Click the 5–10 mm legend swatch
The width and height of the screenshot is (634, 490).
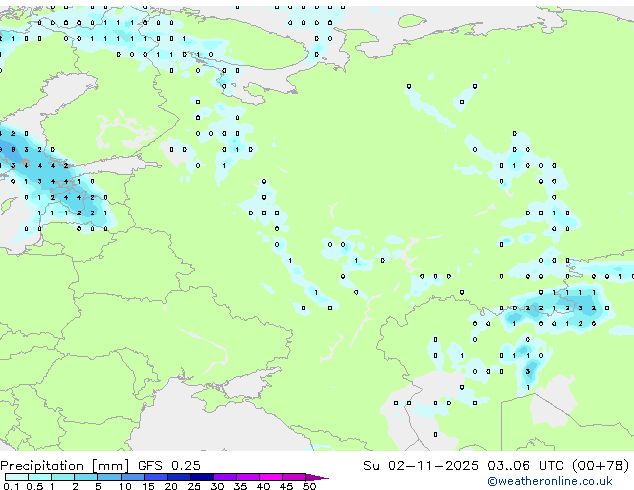(x=109, y=477)
